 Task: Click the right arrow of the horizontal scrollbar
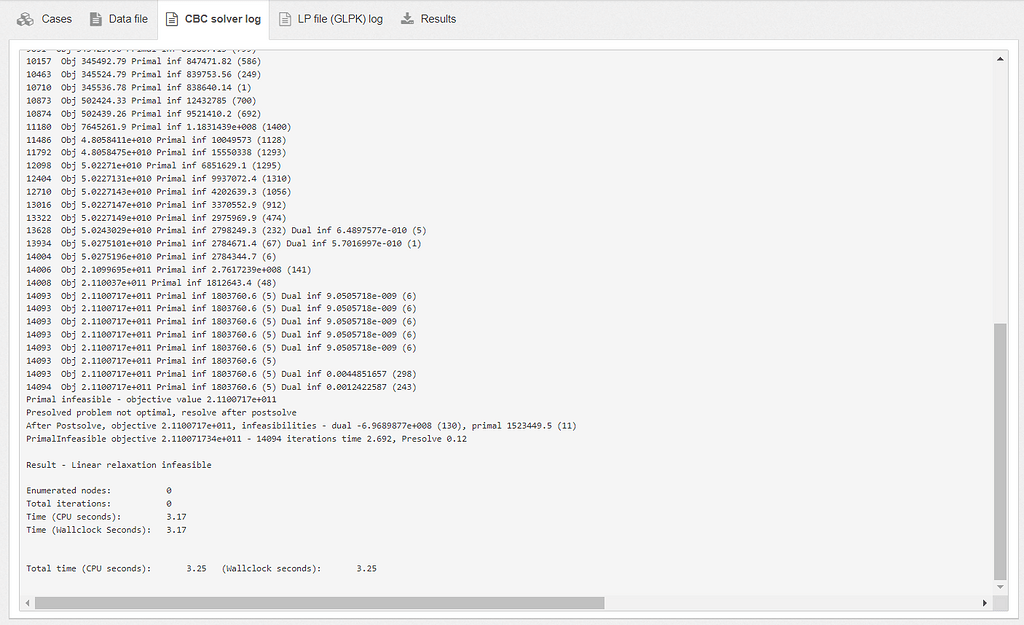point(984,603)
